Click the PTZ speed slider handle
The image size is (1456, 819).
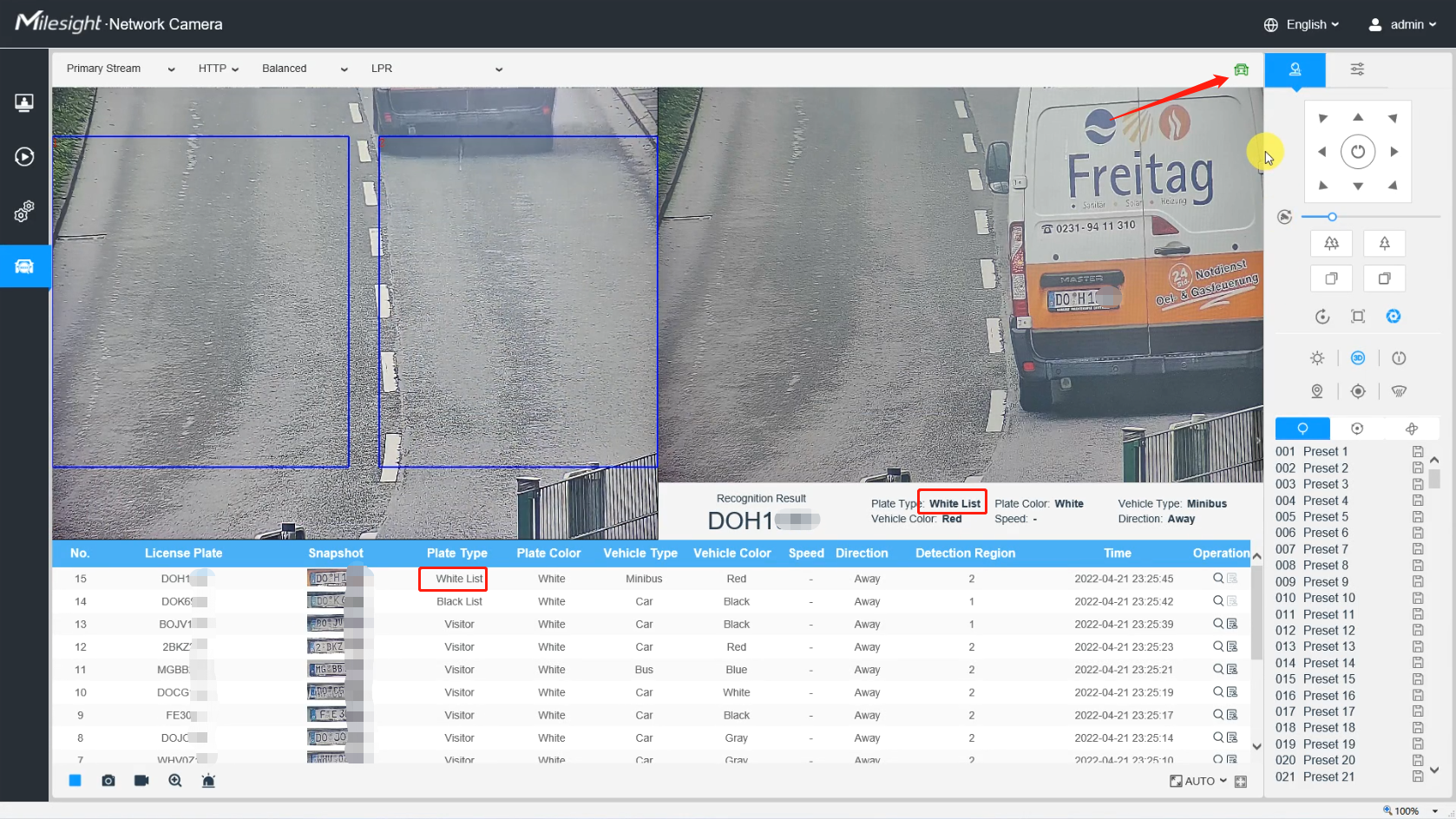click(1332, 217)
